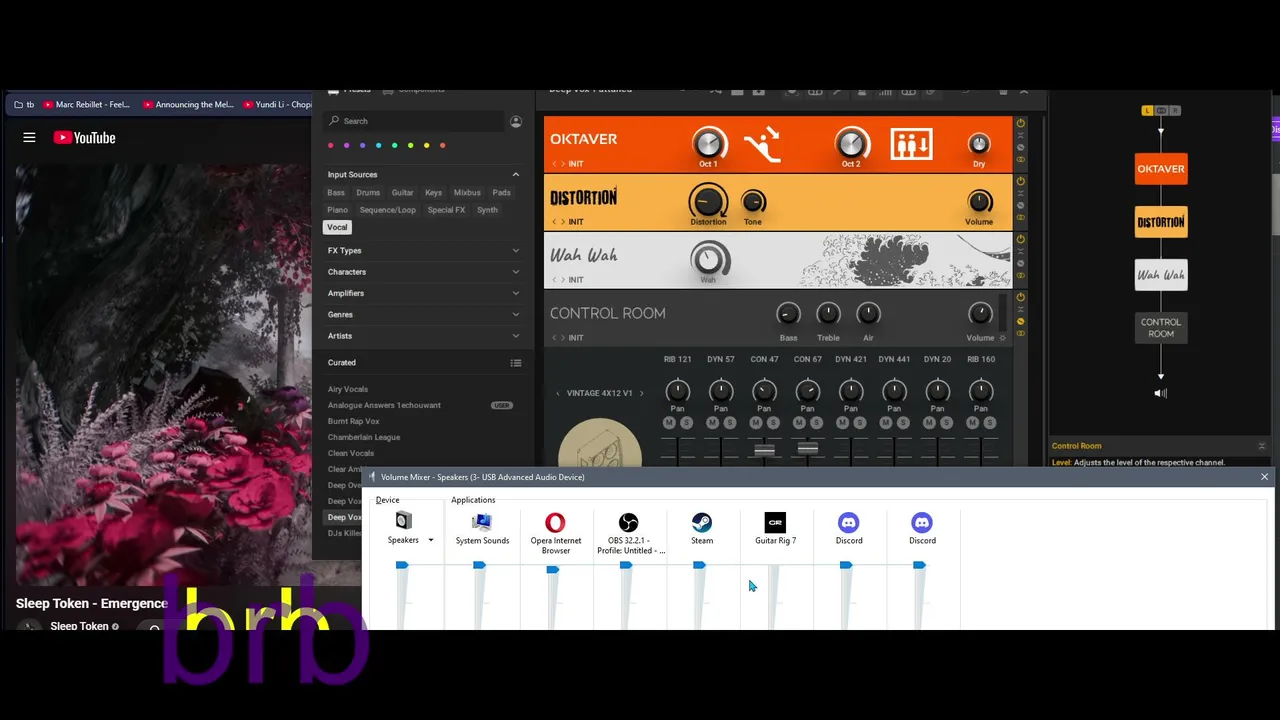Collapse the Control Room info panel
1280x720 pixels.
click(x=1262, y=446)
